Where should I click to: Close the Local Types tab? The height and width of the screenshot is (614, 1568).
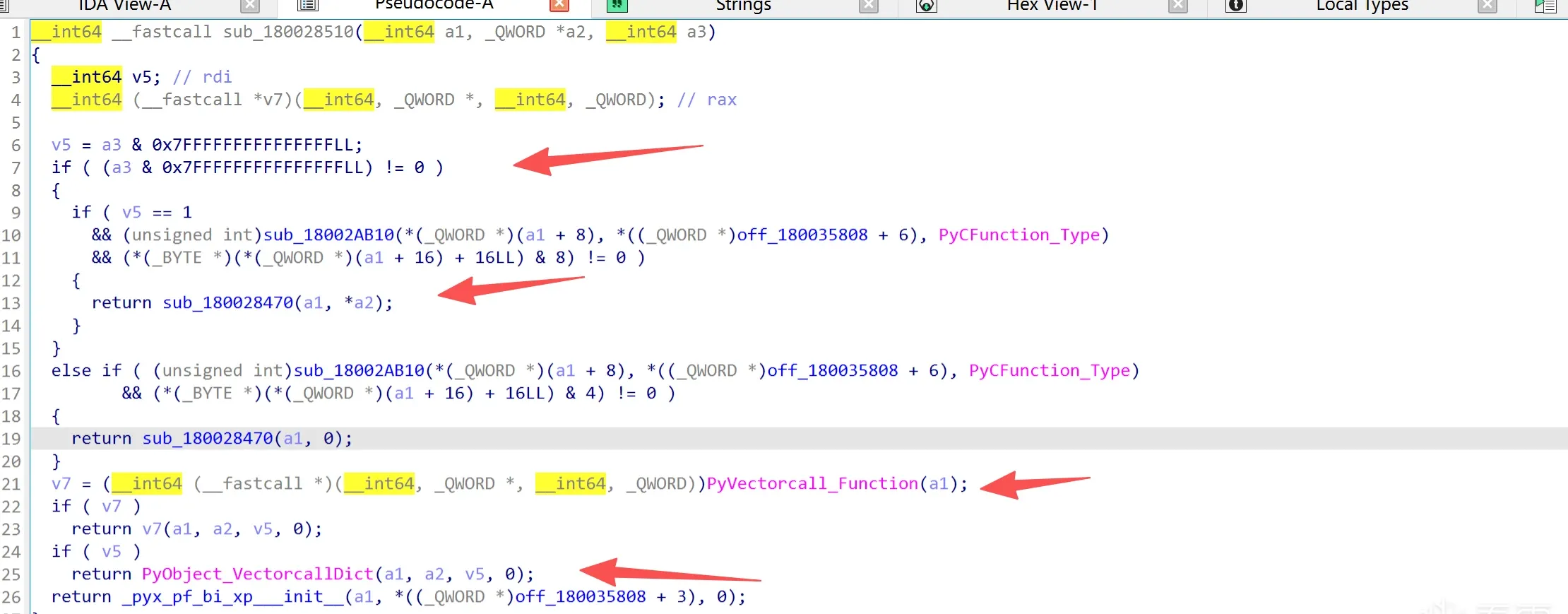(x=1487, y=6)
